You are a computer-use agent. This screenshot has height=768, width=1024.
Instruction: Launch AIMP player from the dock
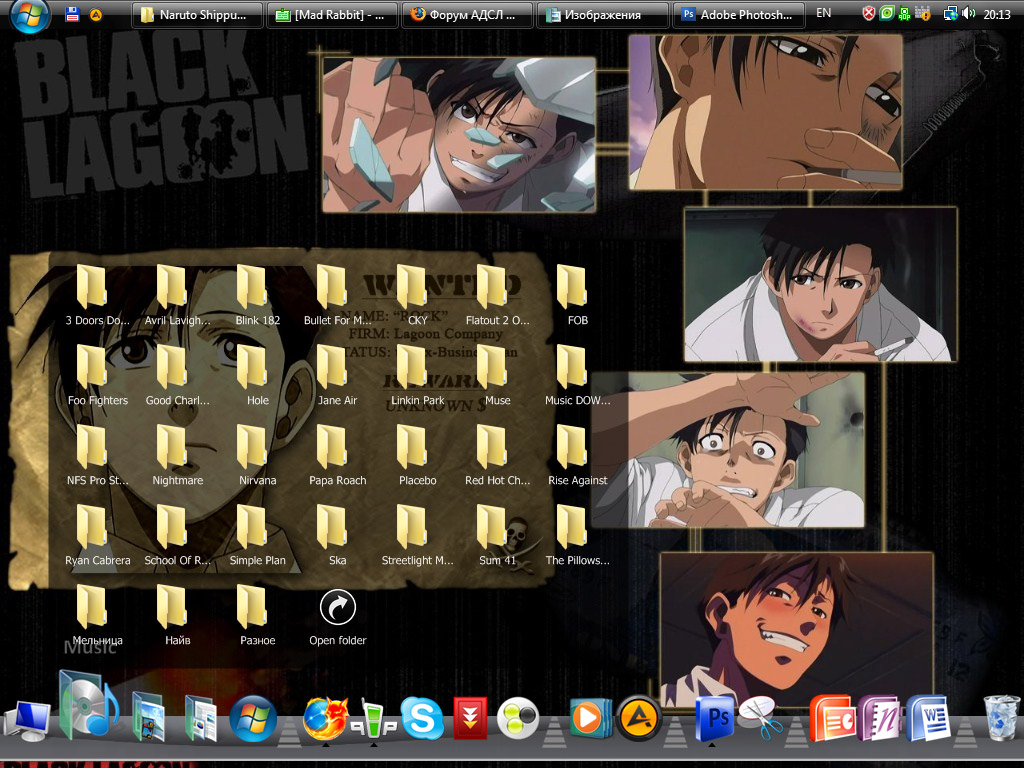(637, 718)
